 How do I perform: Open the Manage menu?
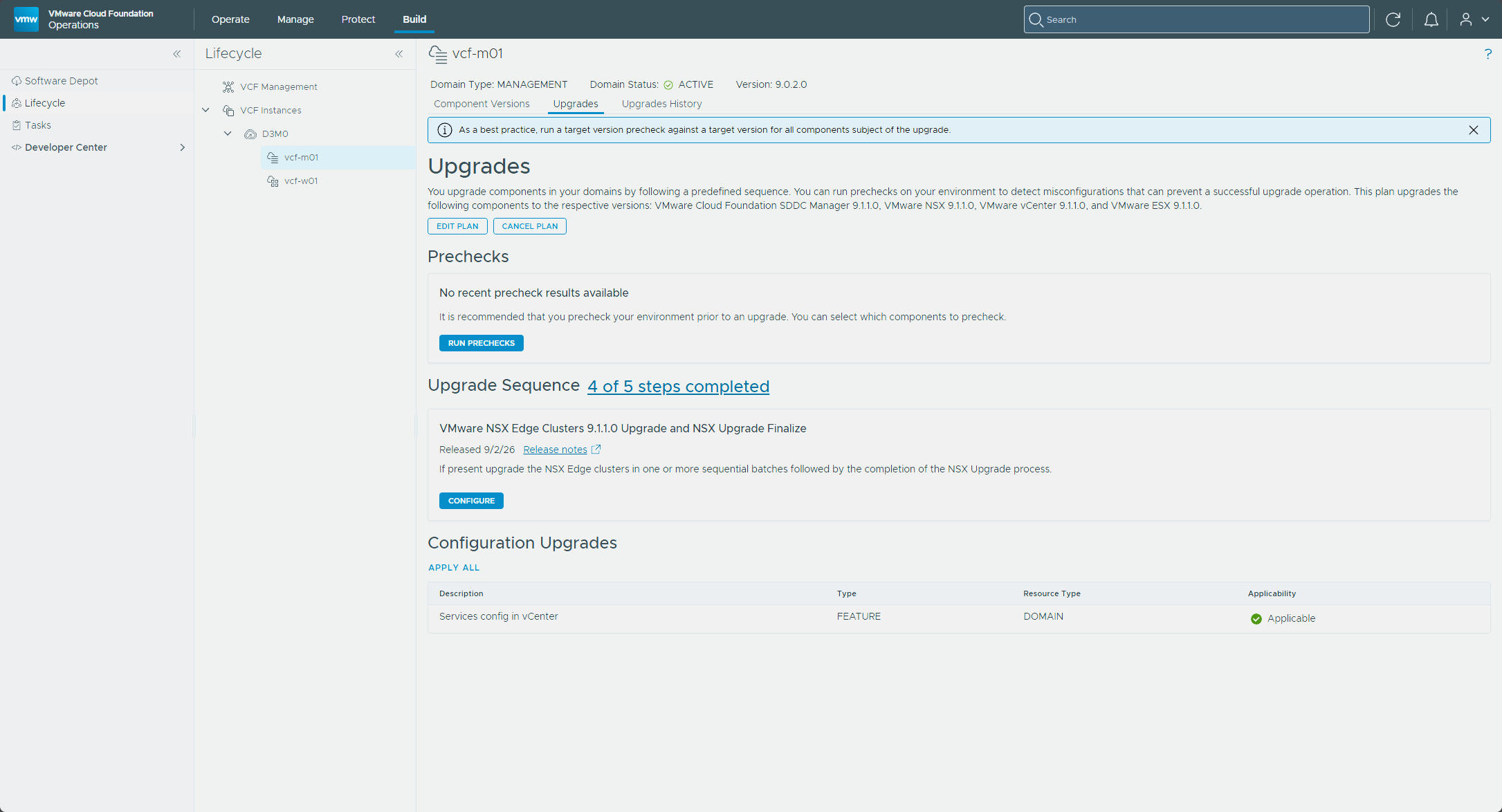click(295, 19)
